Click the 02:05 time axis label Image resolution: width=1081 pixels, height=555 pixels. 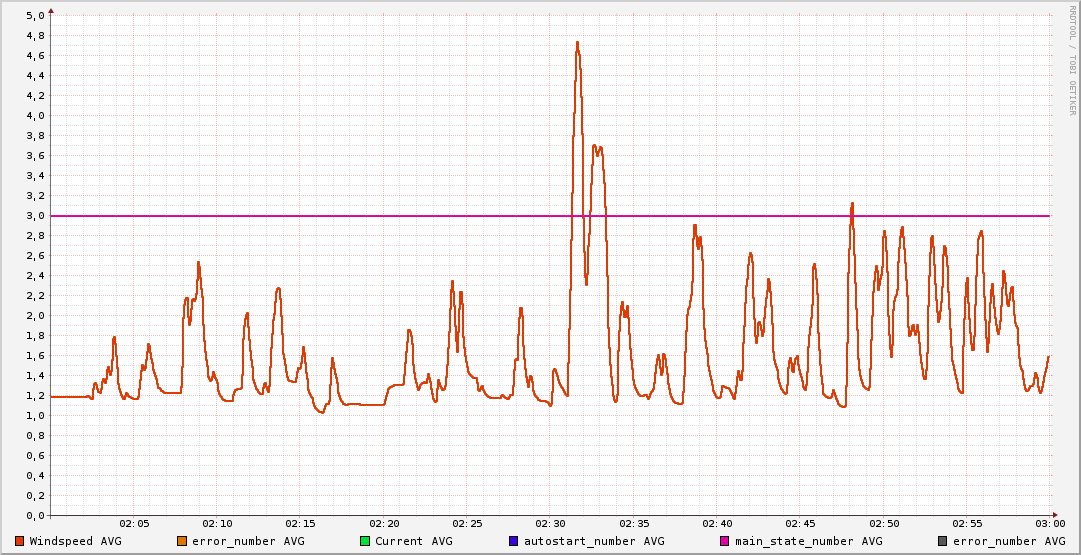(134, 523)
